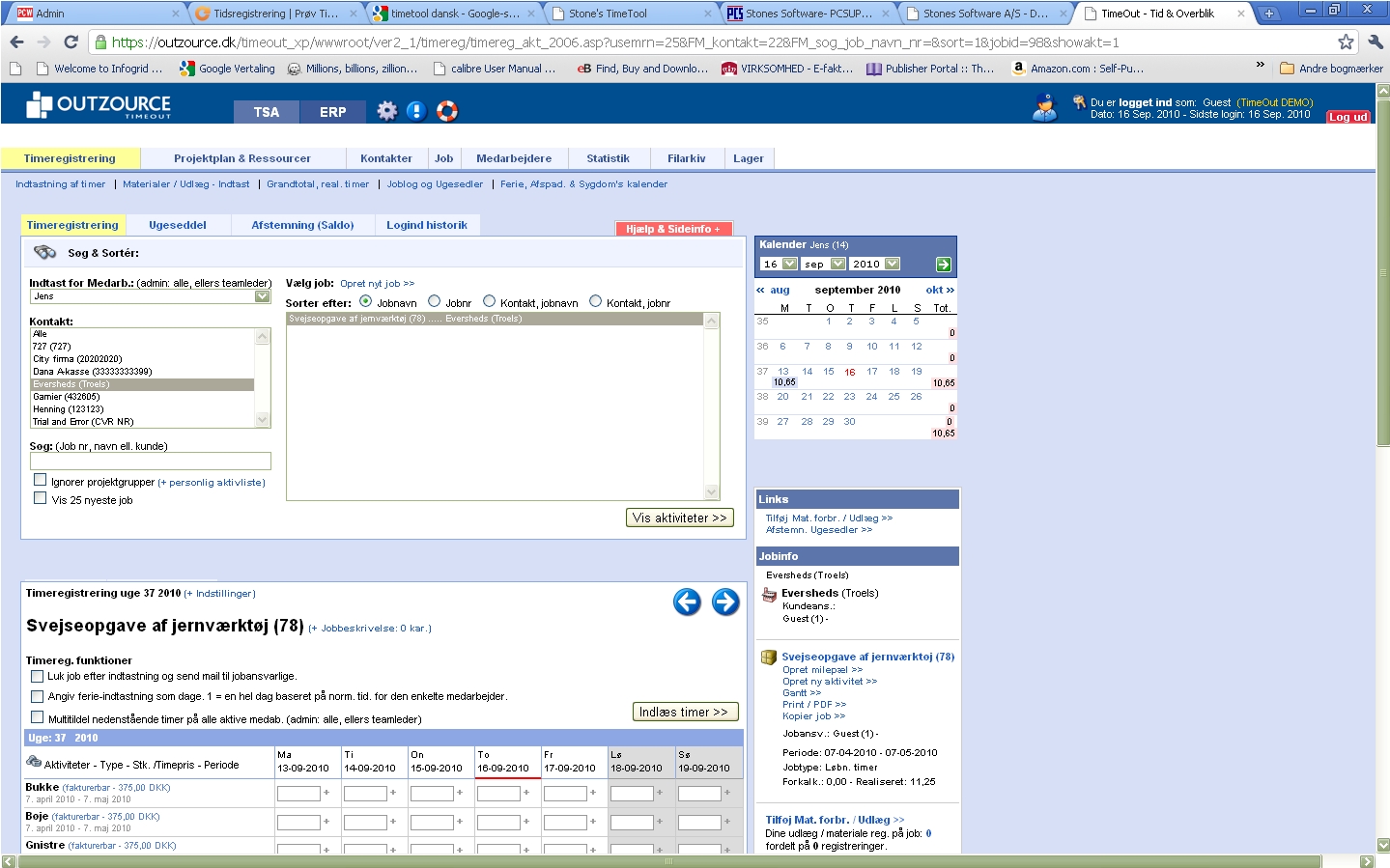Viewport: 1390px width, 868px height.
Task: Switch to the Ugeseddel tab
Action: pos(178,225)
